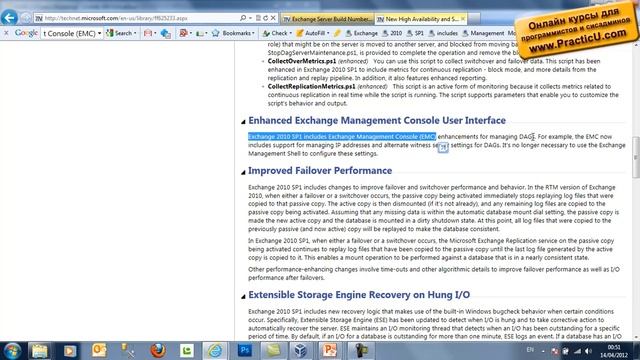Click the '2010' find-word button on toolbar

click(x=392, y=33)
